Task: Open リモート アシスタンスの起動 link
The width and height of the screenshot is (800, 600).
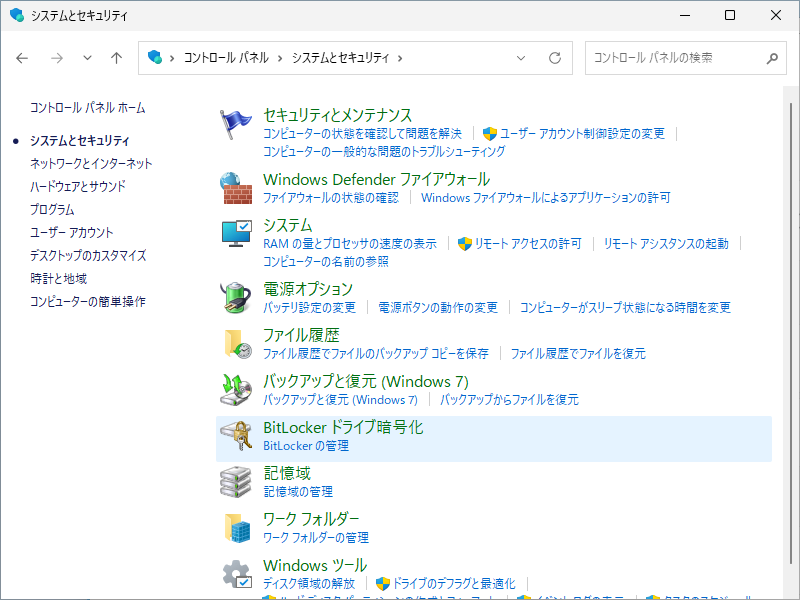Action: (x=666, y=243)
